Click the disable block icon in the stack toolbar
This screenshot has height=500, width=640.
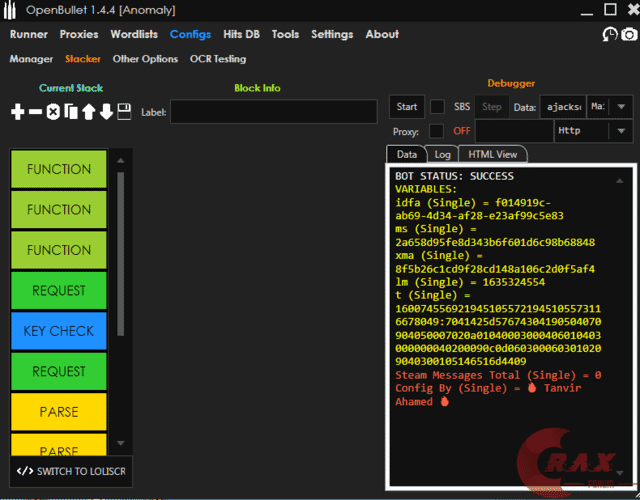pyautogui.click(x=53, y=112)
